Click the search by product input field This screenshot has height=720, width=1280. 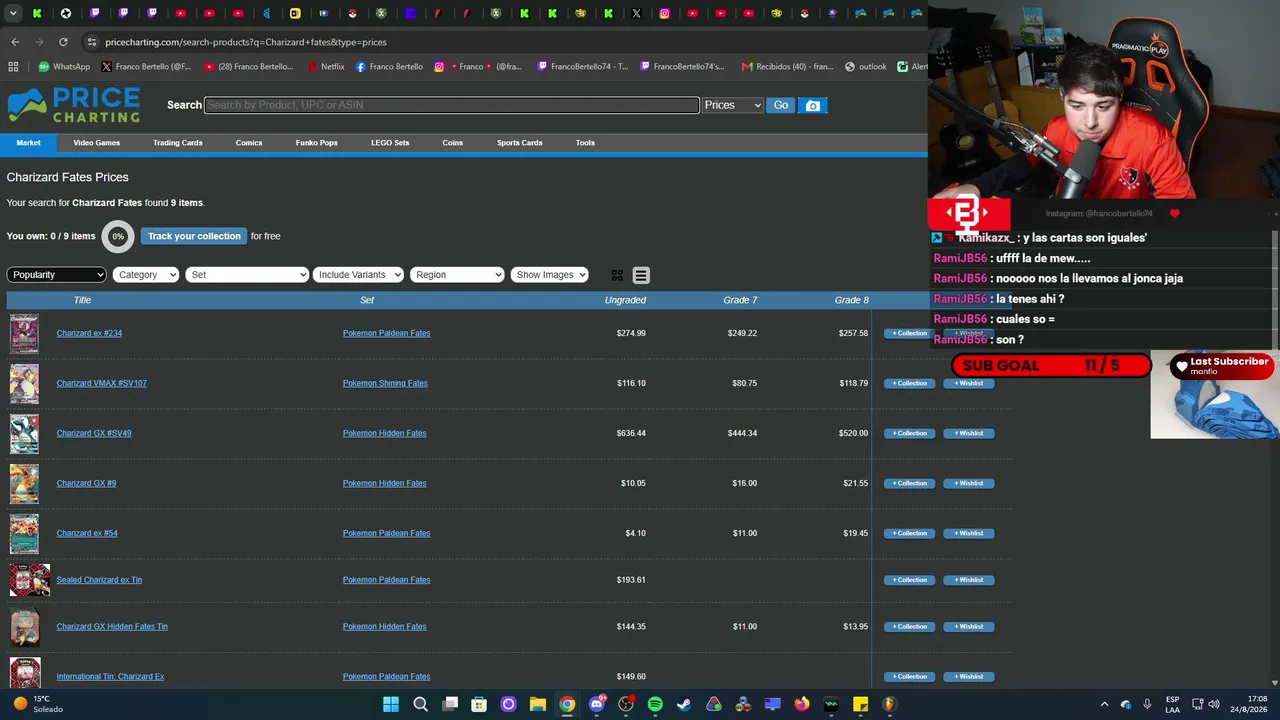(452, 105)
